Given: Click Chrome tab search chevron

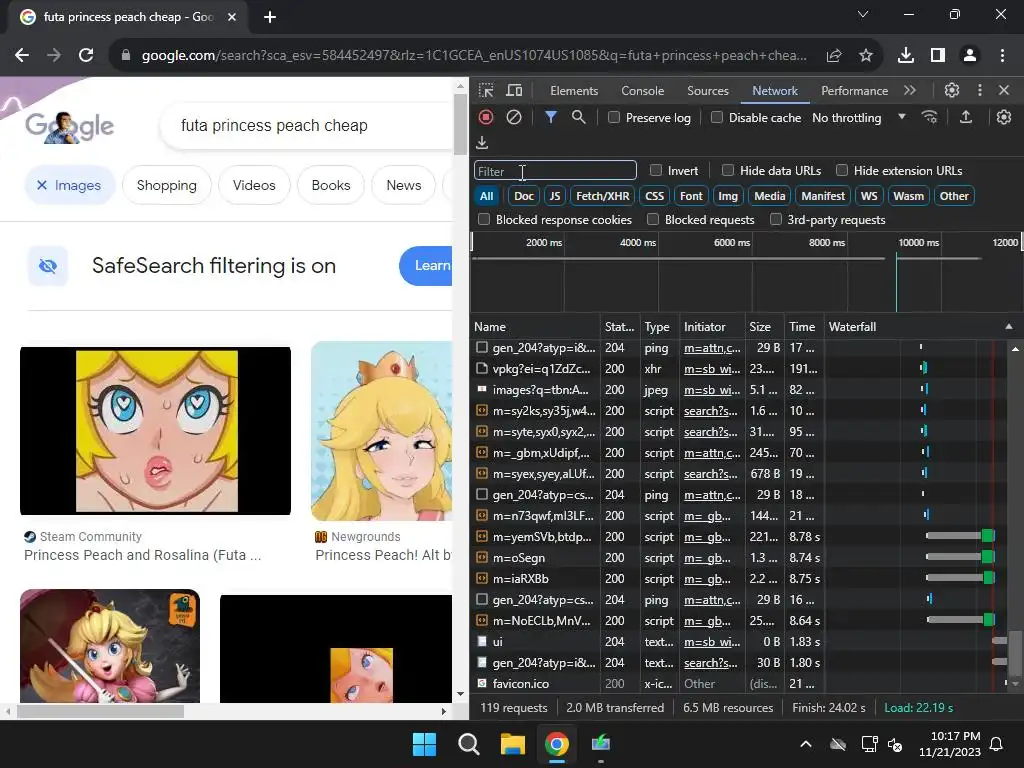Looking at the screenshot, I should pos(863,14).
